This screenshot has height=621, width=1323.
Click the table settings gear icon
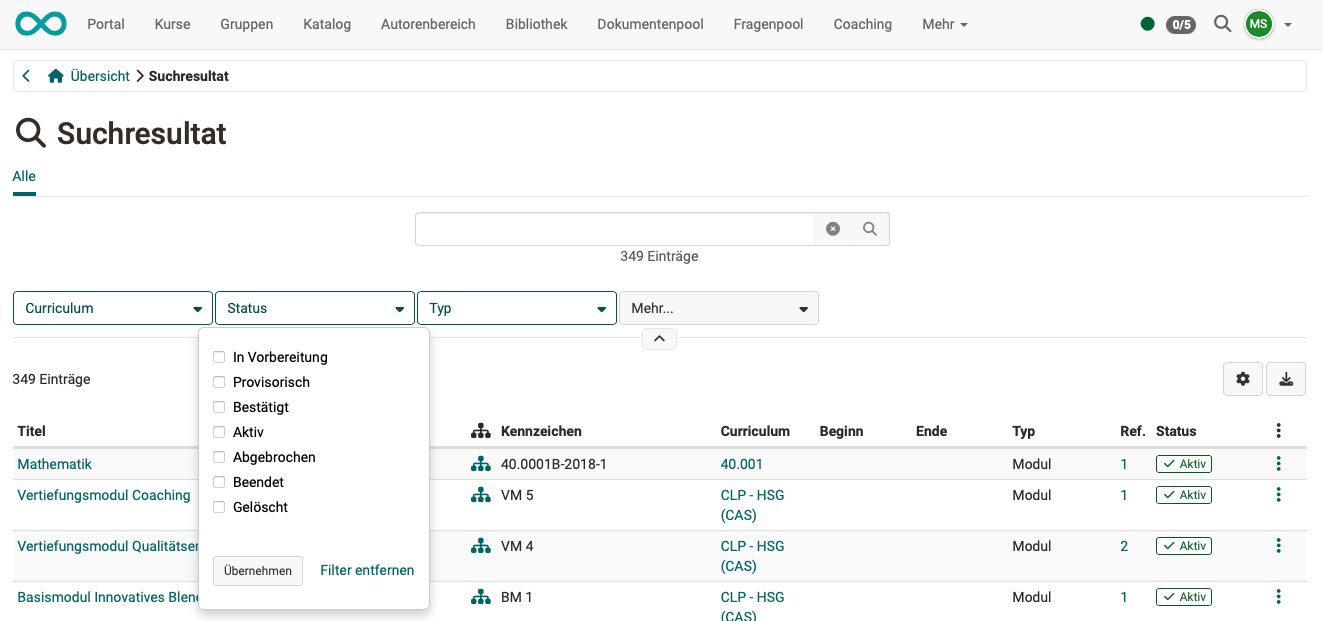[1242, 379]
